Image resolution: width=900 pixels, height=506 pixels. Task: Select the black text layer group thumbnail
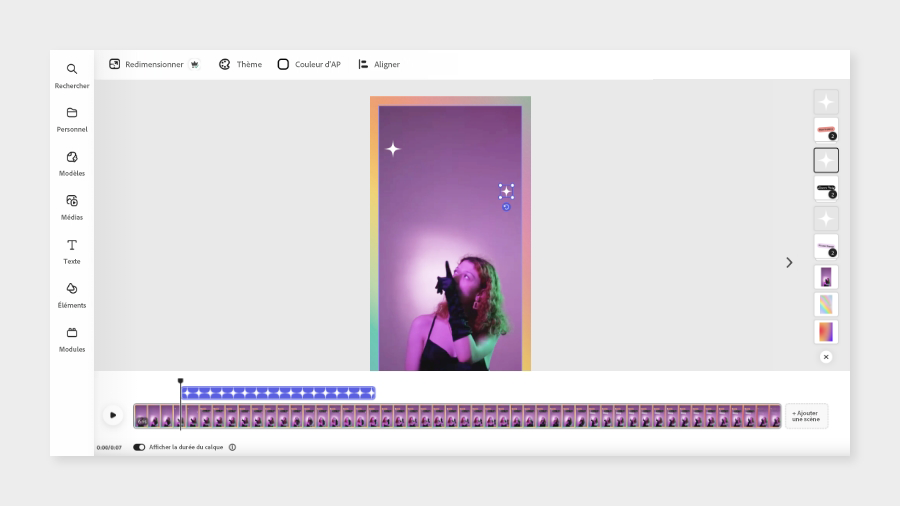click(x=826, y=189)
